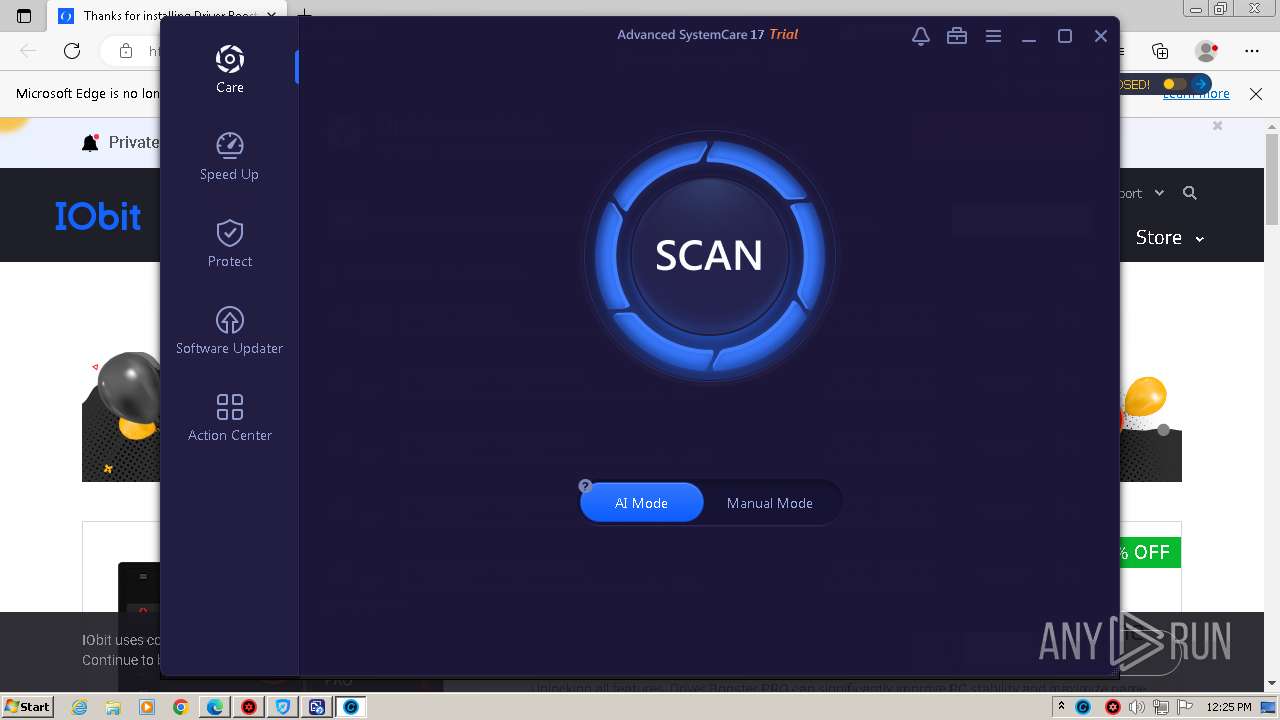
Task: Open Edge profile avatar
Action: pyautogui.click(x=1207, y=51)
